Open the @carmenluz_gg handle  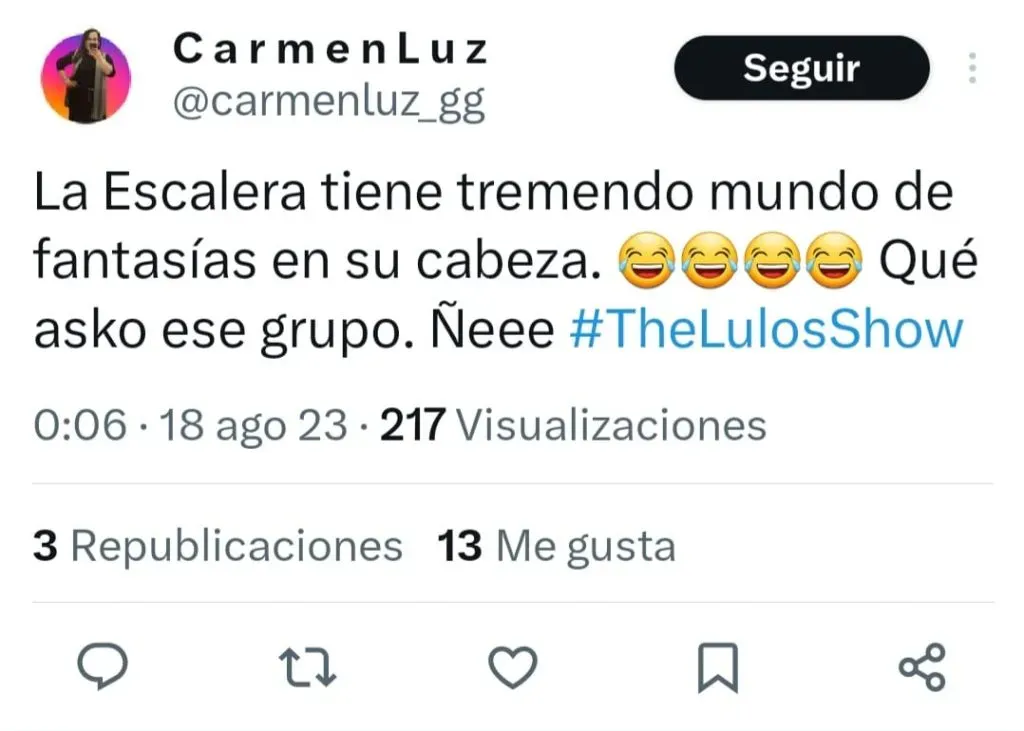329,103
